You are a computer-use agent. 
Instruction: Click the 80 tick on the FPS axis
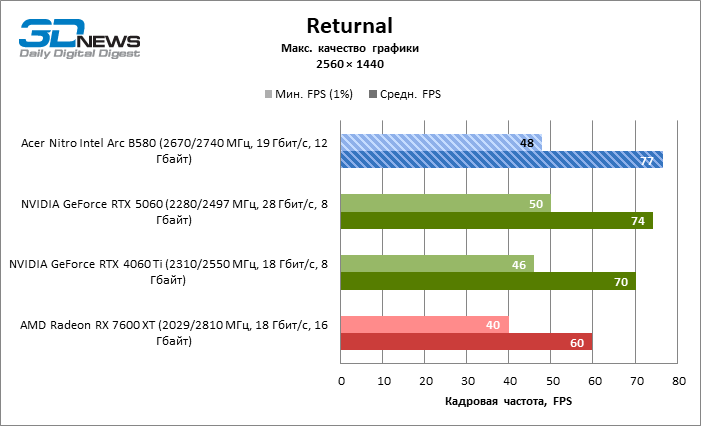[x=679, y=381]
